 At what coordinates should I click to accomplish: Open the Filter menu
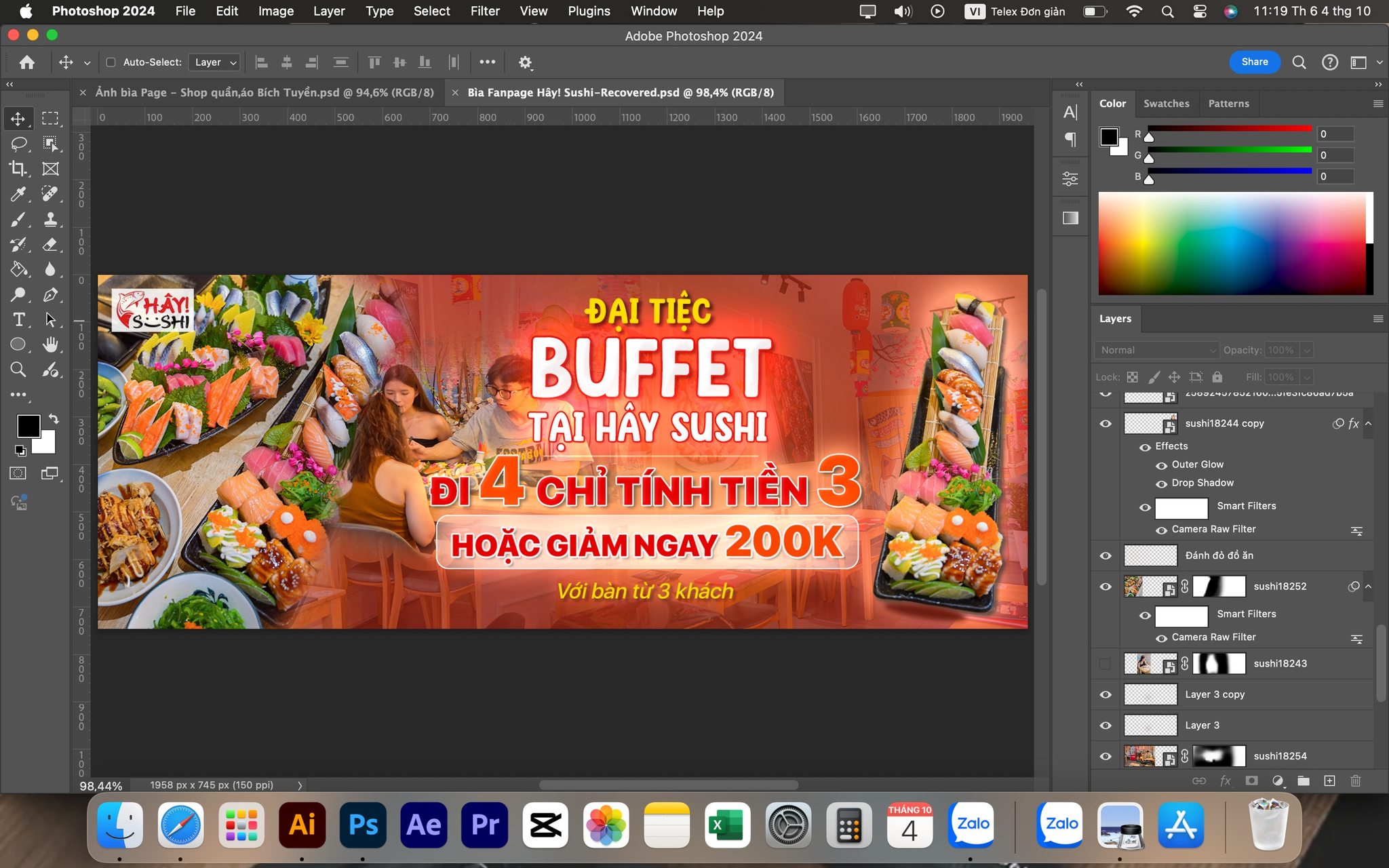tap(485, 11)
